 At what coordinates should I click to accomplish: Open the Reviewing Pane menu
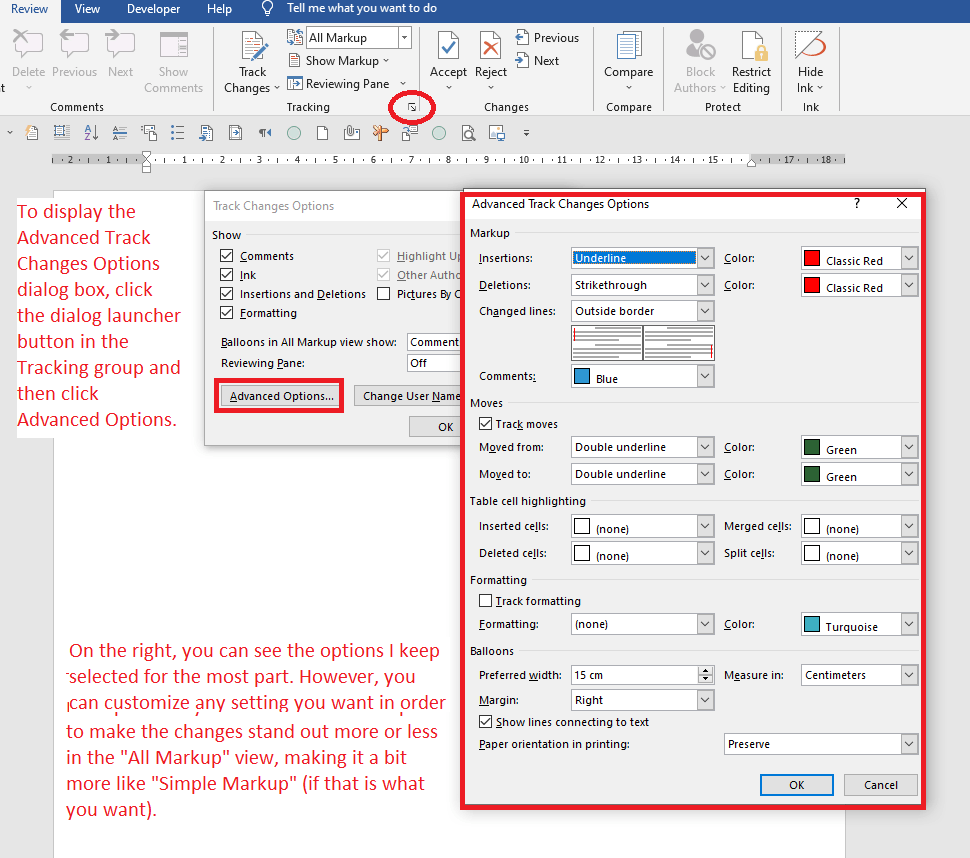tap(346, 84)
